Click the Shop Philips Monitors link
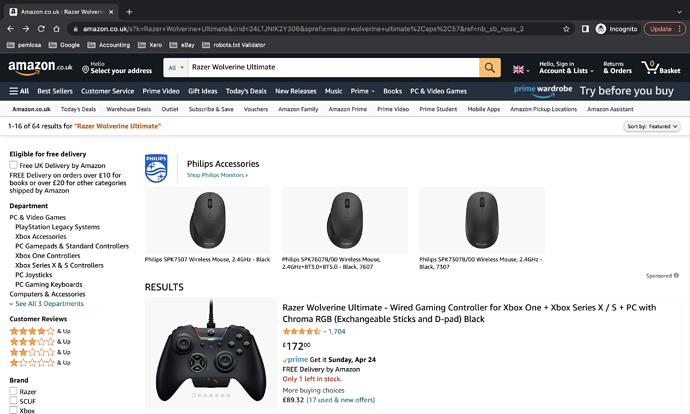 pos(217,175)
